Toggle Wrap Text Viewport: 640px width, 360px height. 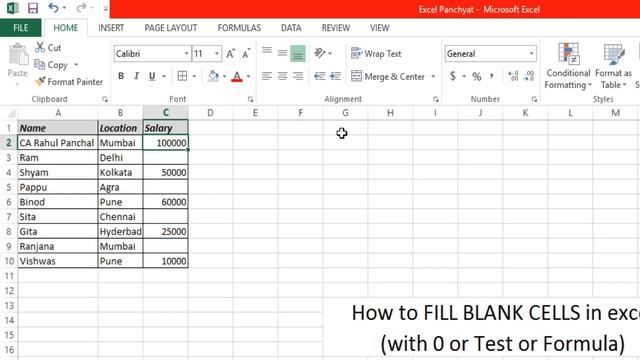coord(376,53)
